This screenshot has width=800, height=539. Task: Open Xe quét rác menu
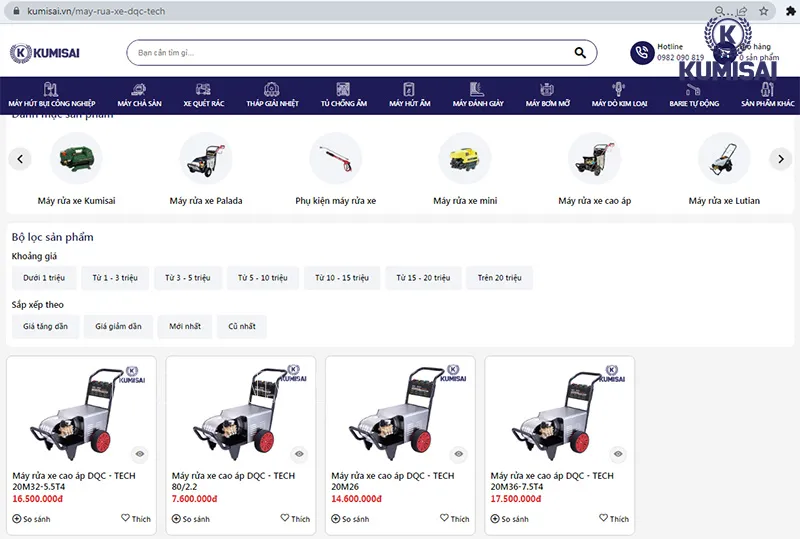(x=204, y=95)
